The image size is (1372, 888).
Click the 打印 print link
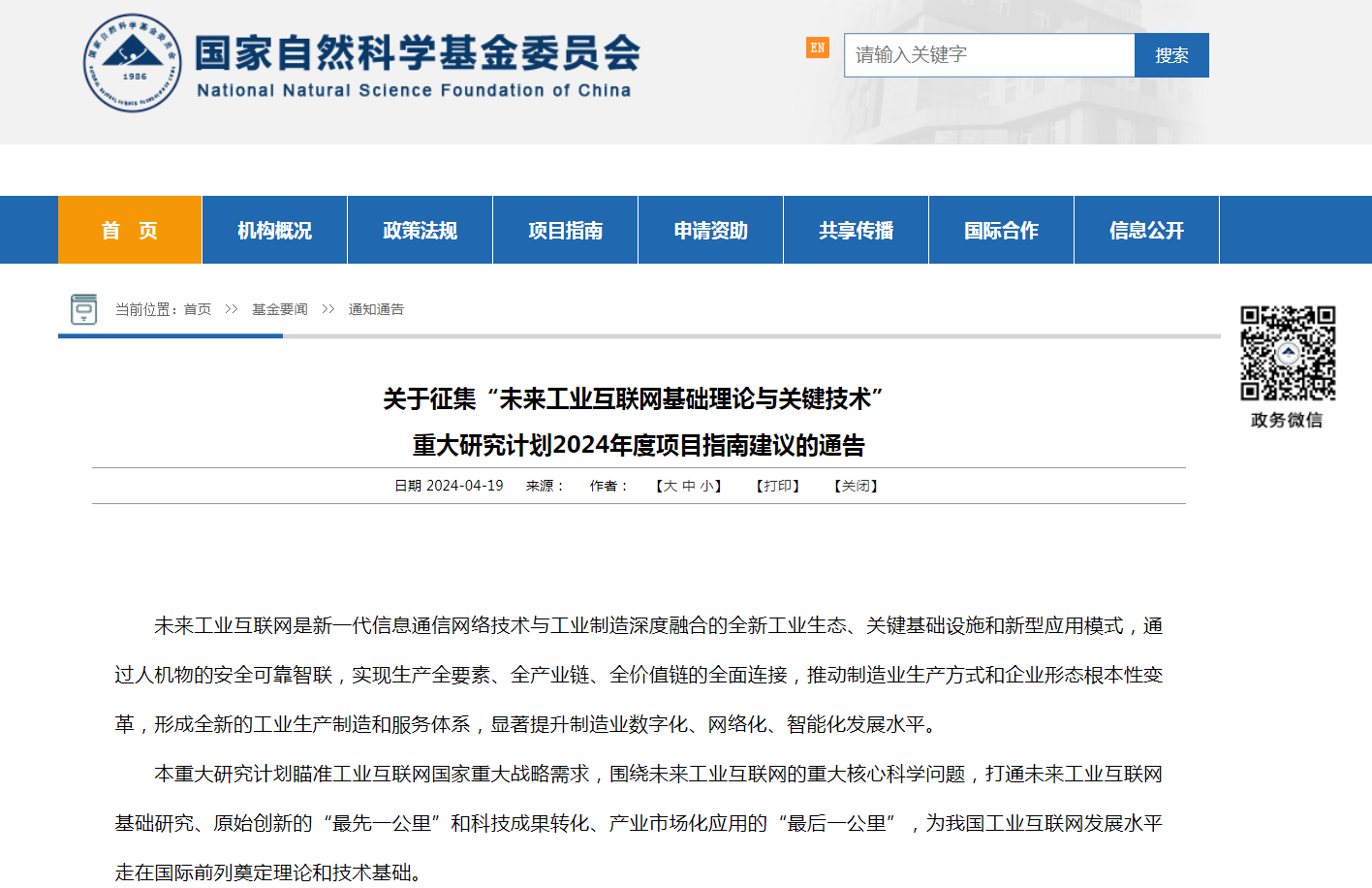pyautogui.click(x=778, y=486)
